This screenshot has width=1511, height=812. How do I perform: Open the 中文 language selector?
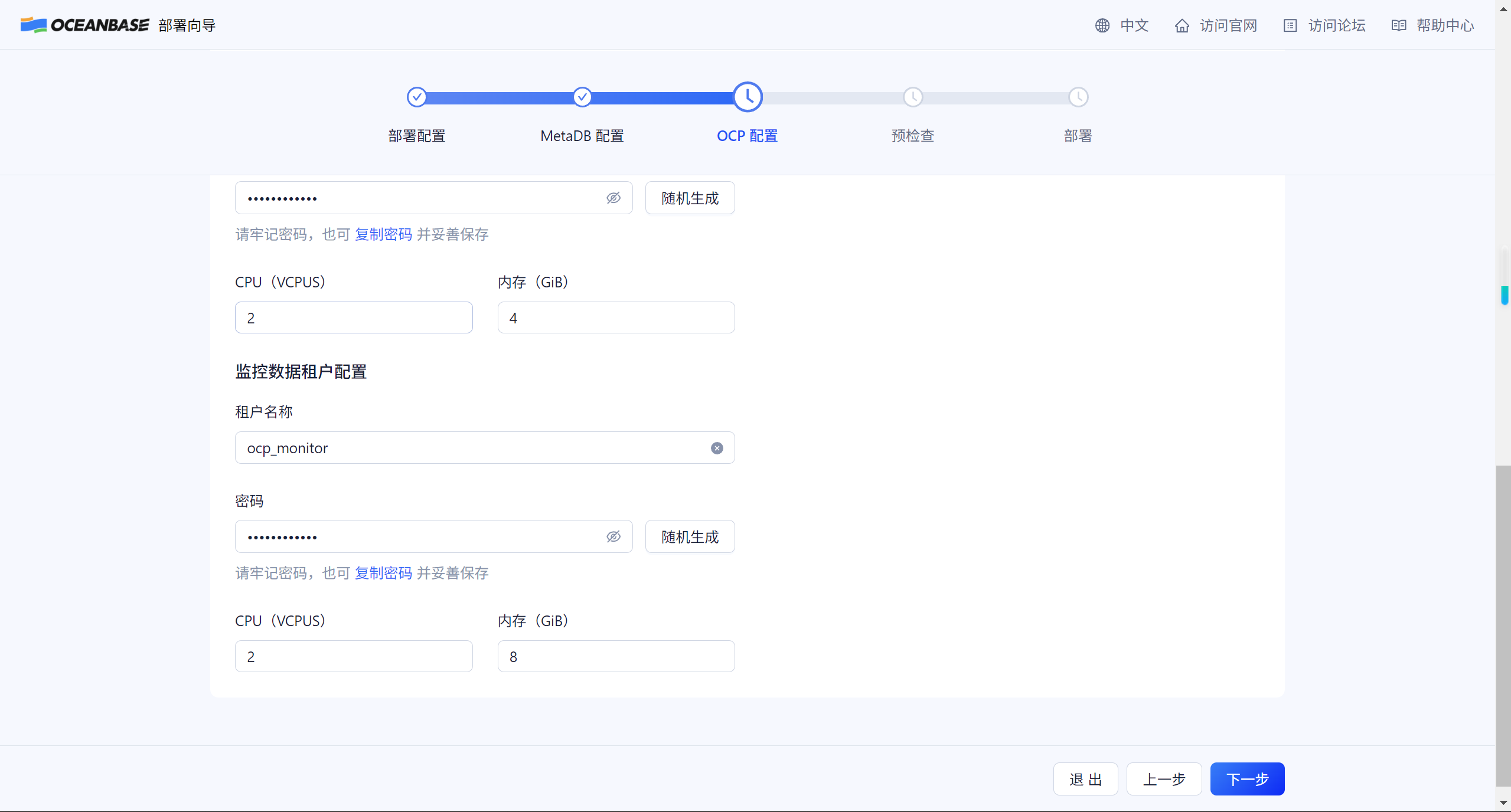(x=1134, y=25)
